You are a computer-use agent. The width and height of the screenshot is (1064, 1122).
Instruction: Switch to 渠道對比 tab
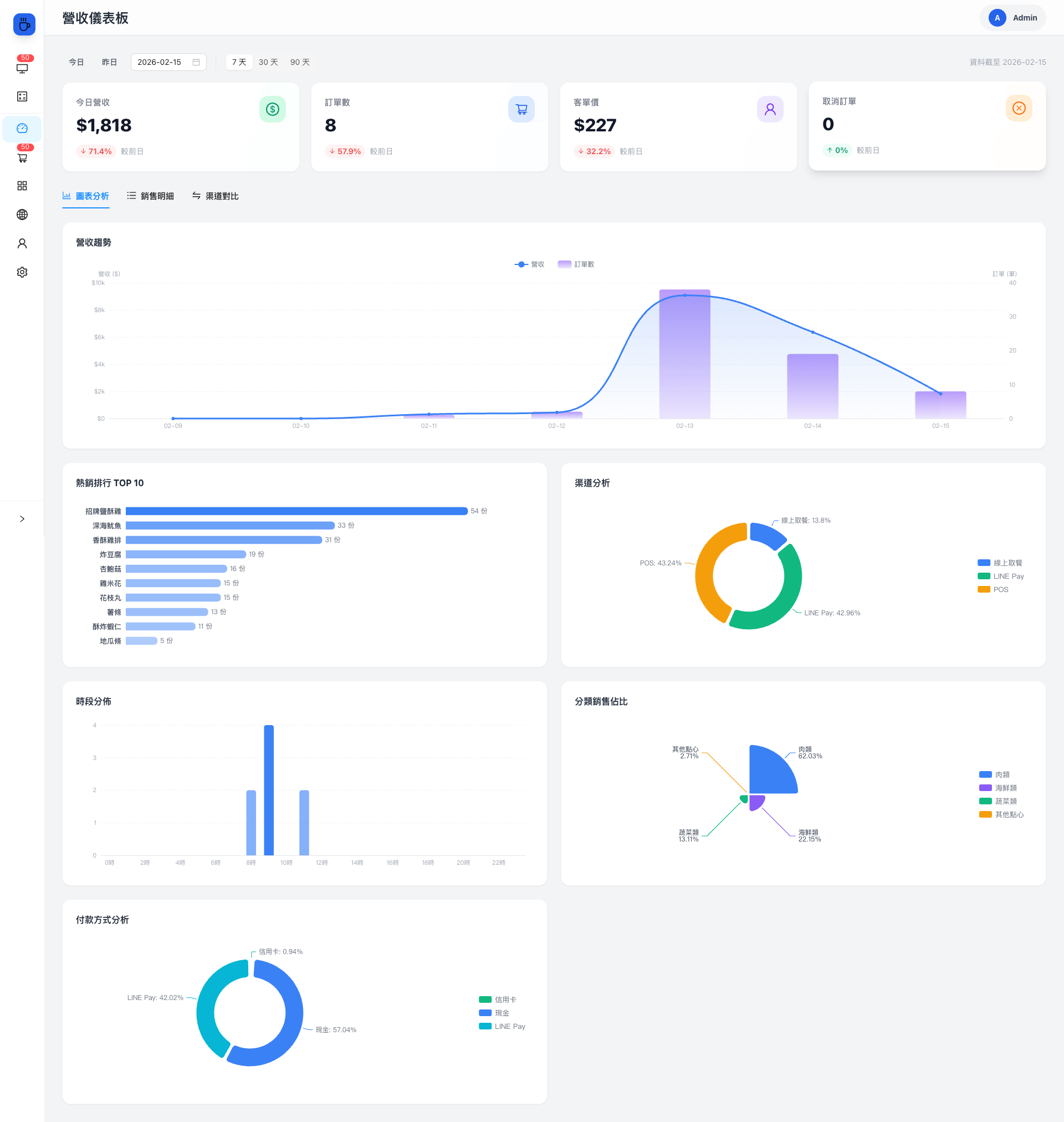click(x=215, y=196)
